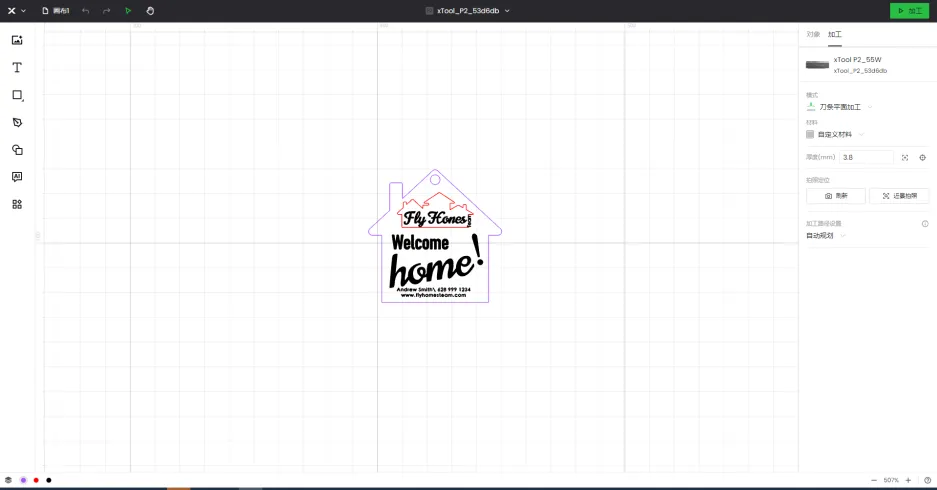Select the red layer color dot
The height and width of the screenshot is (490, 937).
click(36, 480)
